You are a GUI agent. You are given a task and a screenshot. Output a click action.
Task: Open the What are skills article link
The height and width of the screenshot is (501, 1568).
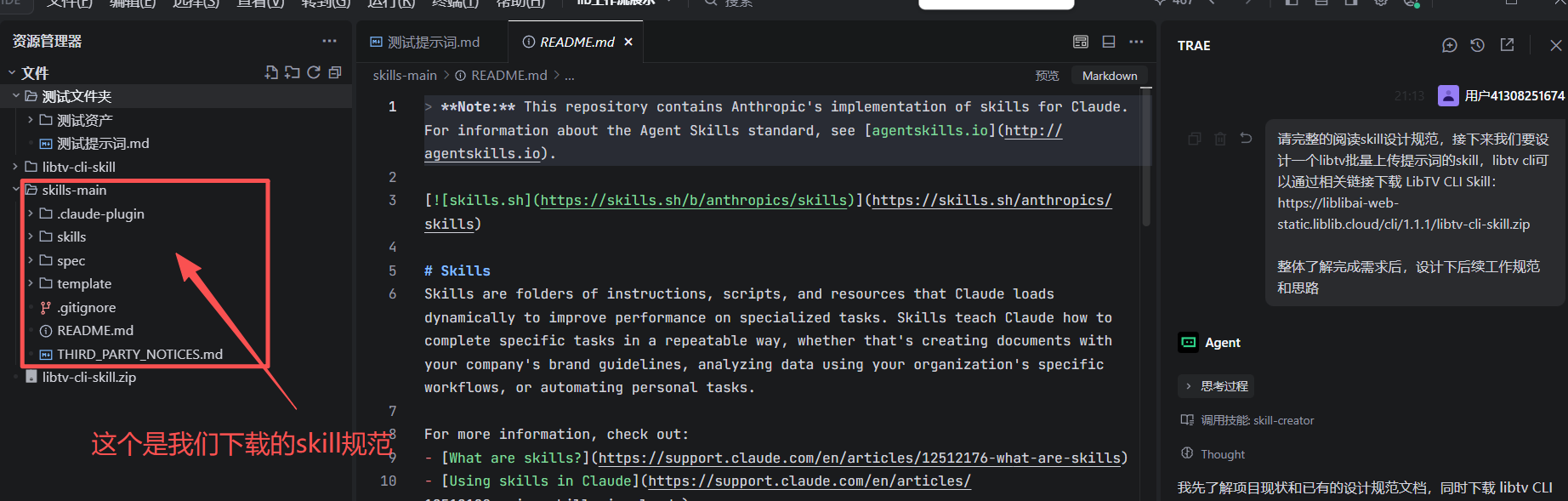[x=859, y=458]
